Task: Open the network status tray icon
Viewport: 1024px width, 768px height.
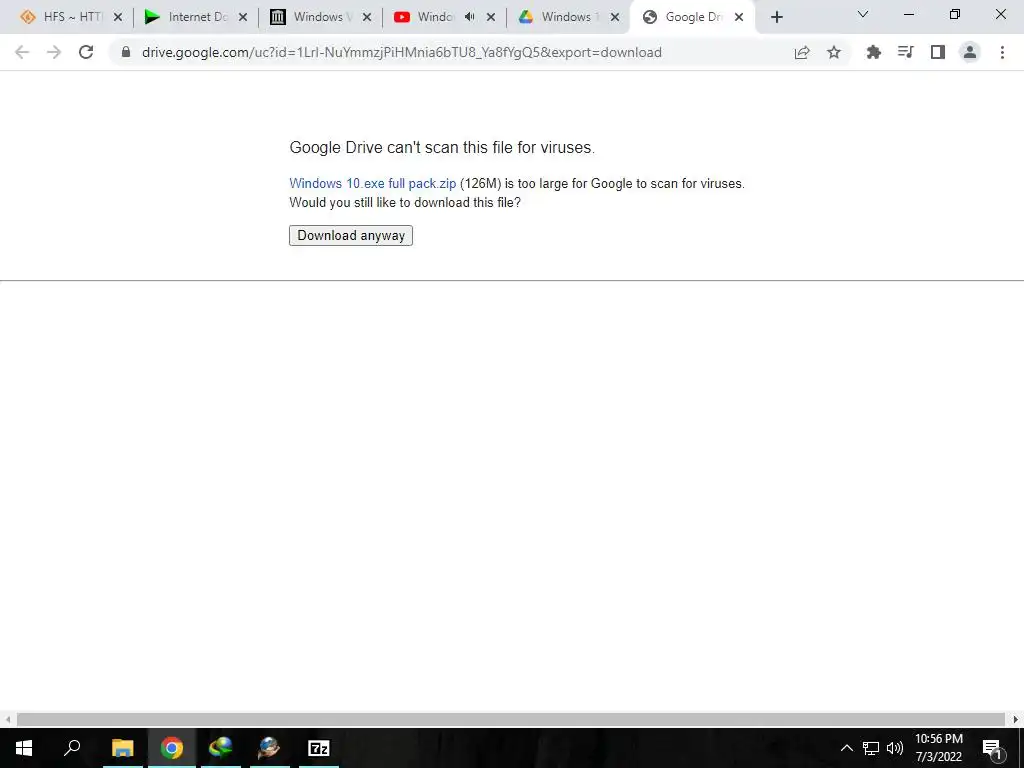Action: [x=871, y=748]
